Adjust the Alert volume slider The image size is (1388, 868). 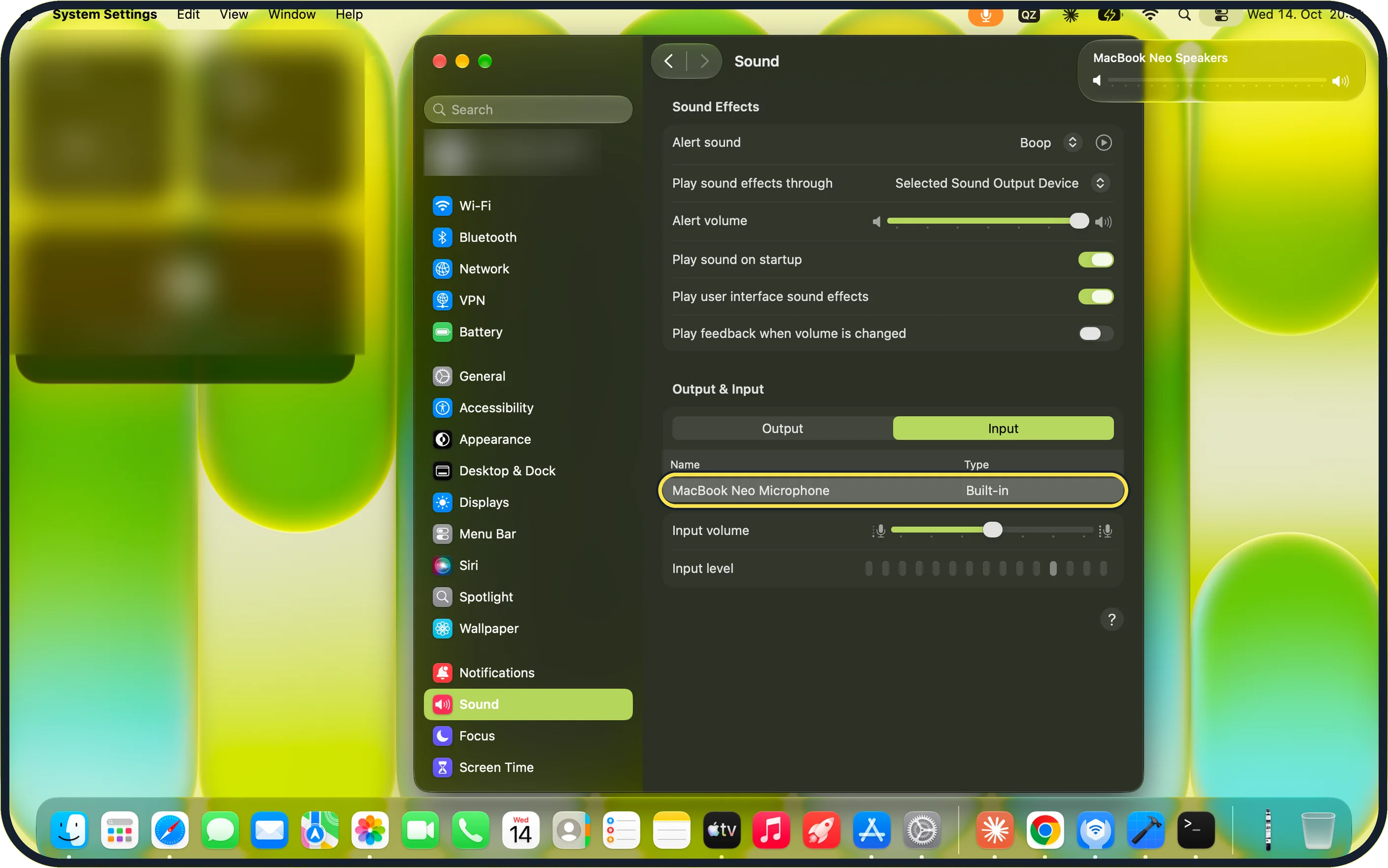click(x=988, y=221)
